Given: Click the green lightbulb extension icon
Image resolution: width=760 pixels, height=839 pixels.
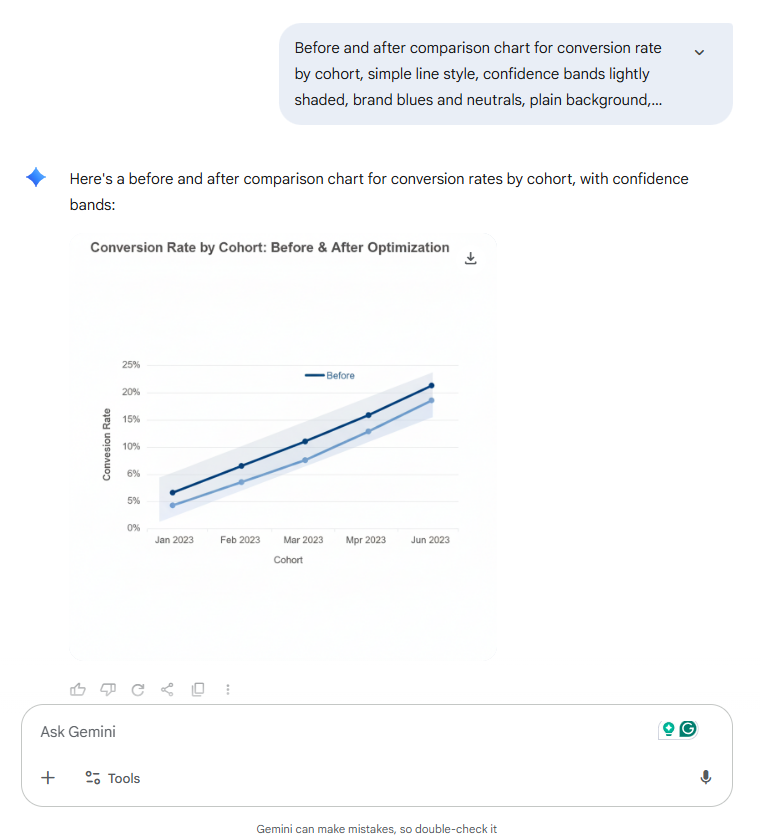Looking at the screenshot, I should [668, 729].
